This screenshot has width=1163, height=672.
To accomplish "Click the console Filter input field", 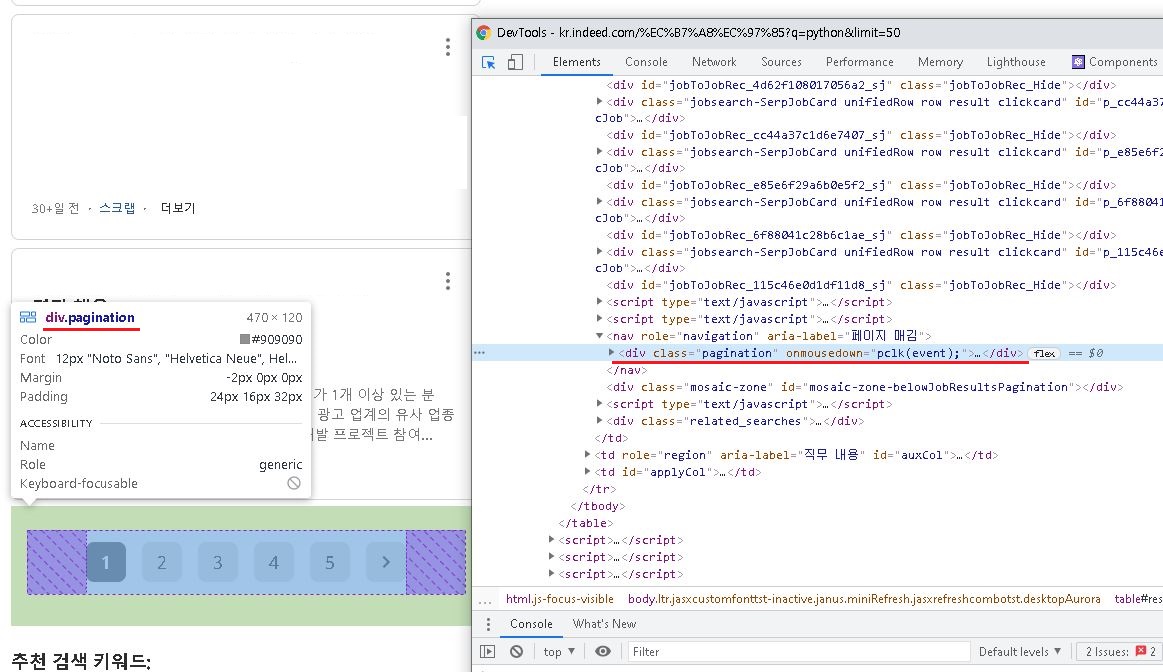I will coord(797,651).
